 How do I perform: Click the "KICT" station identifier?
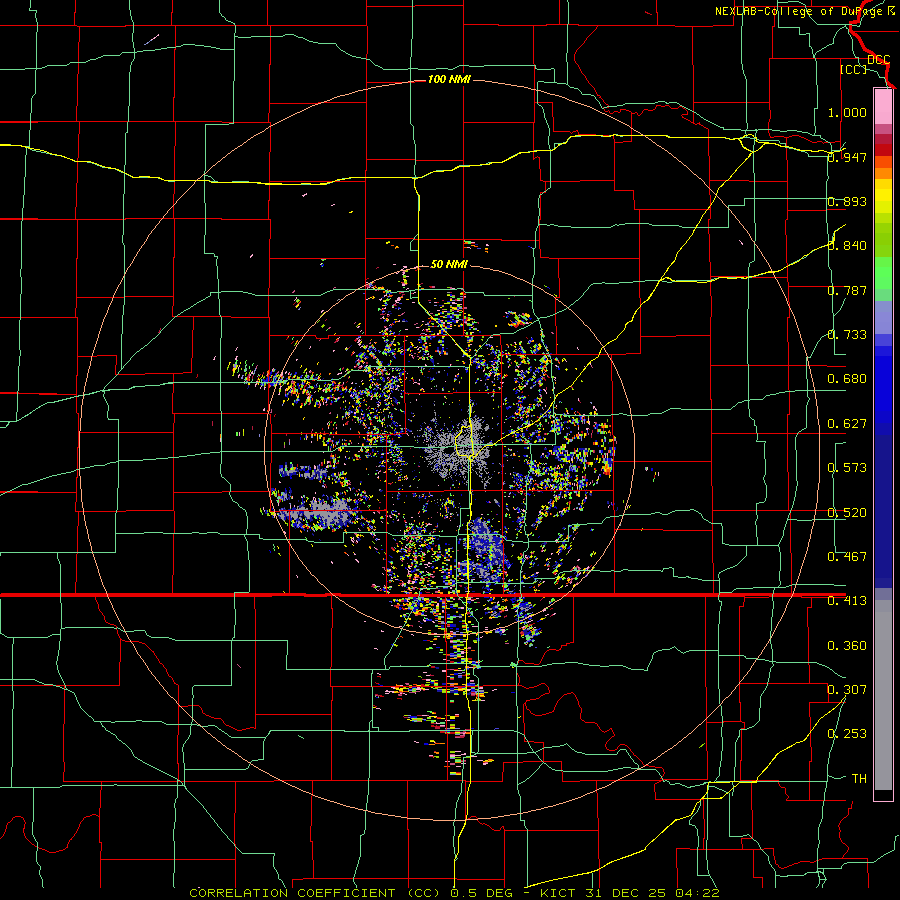click(x=560, y=893)
